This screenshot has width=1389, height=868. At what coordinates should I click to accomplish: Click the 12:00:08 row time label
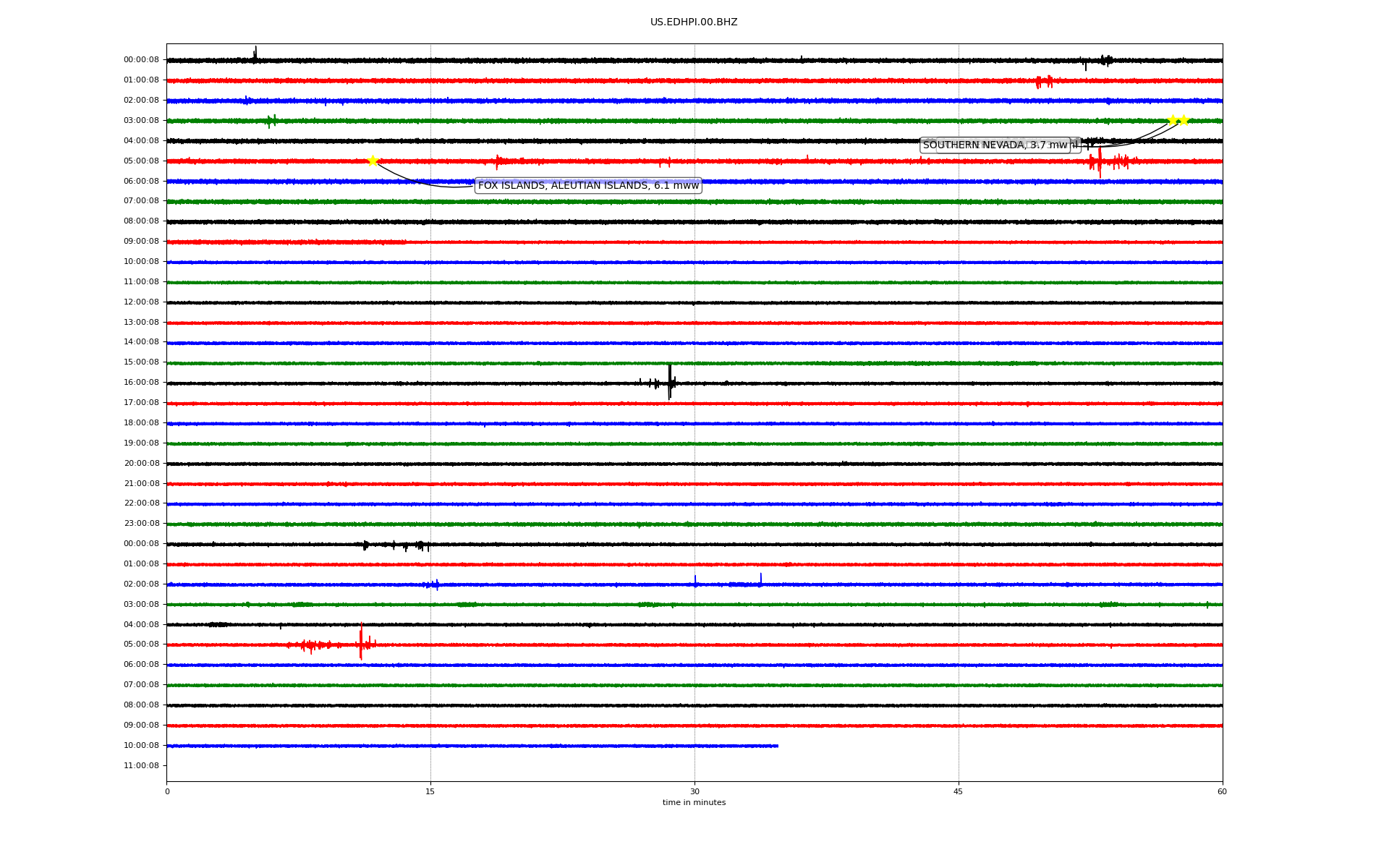pos(141,302)
